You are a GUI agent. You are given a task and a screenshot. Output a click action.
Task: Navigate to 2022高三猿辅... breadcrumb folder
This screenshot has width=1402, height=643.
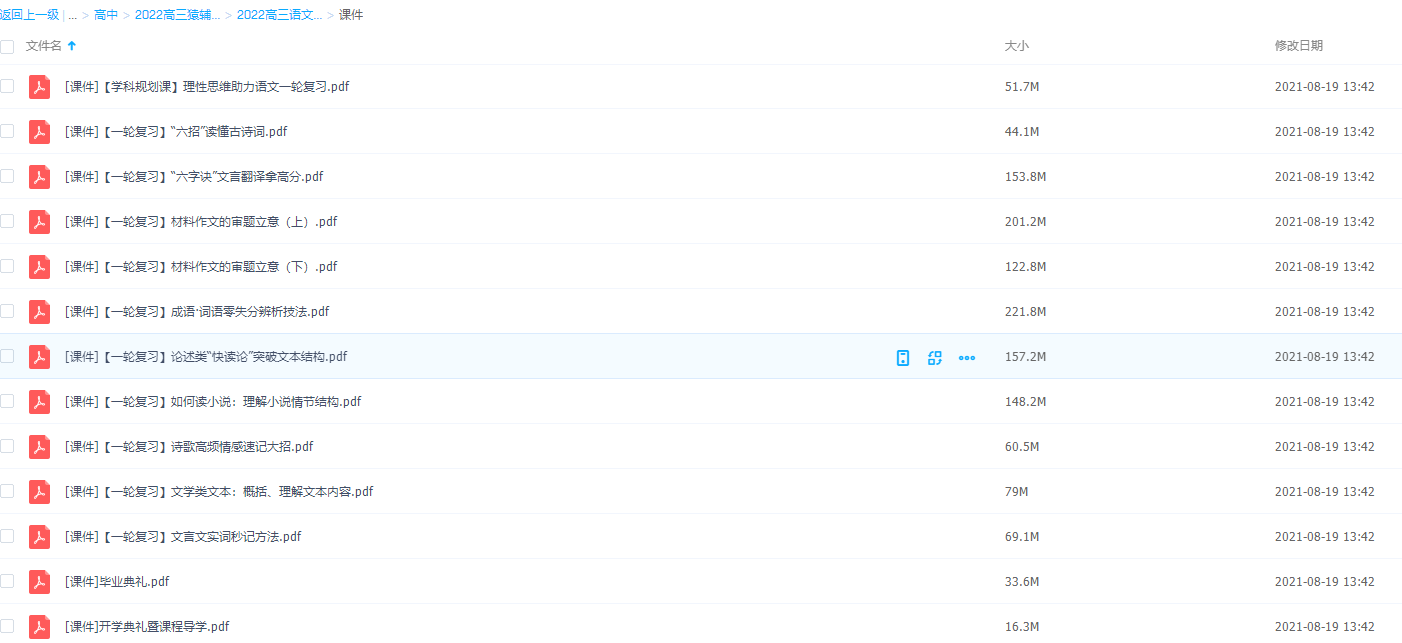click(177, 15)
